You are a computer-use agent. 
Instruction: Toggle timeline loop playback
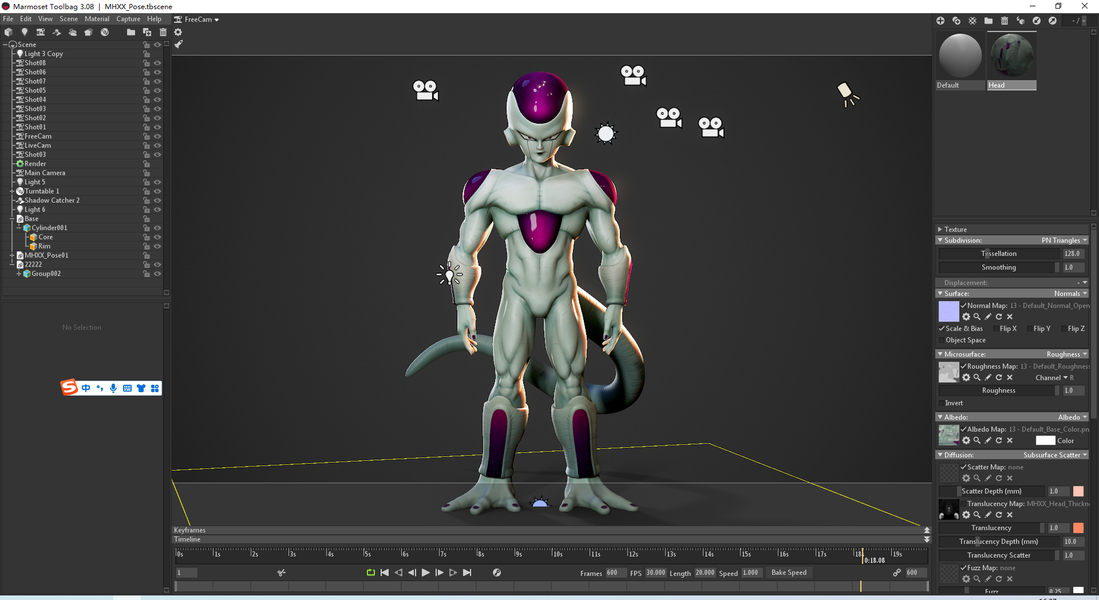(x=371, y=573)
